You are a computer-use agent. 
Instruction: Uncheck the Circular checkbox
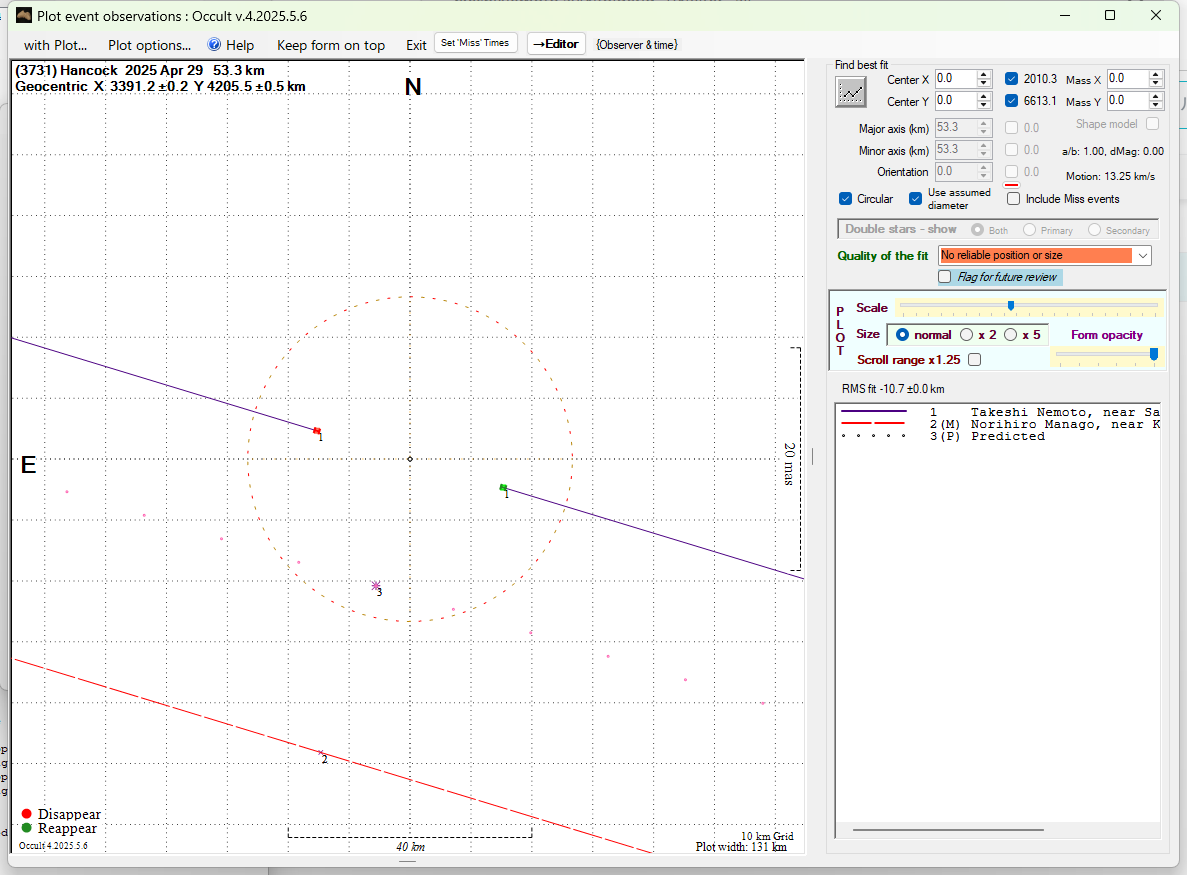point(846,199)
